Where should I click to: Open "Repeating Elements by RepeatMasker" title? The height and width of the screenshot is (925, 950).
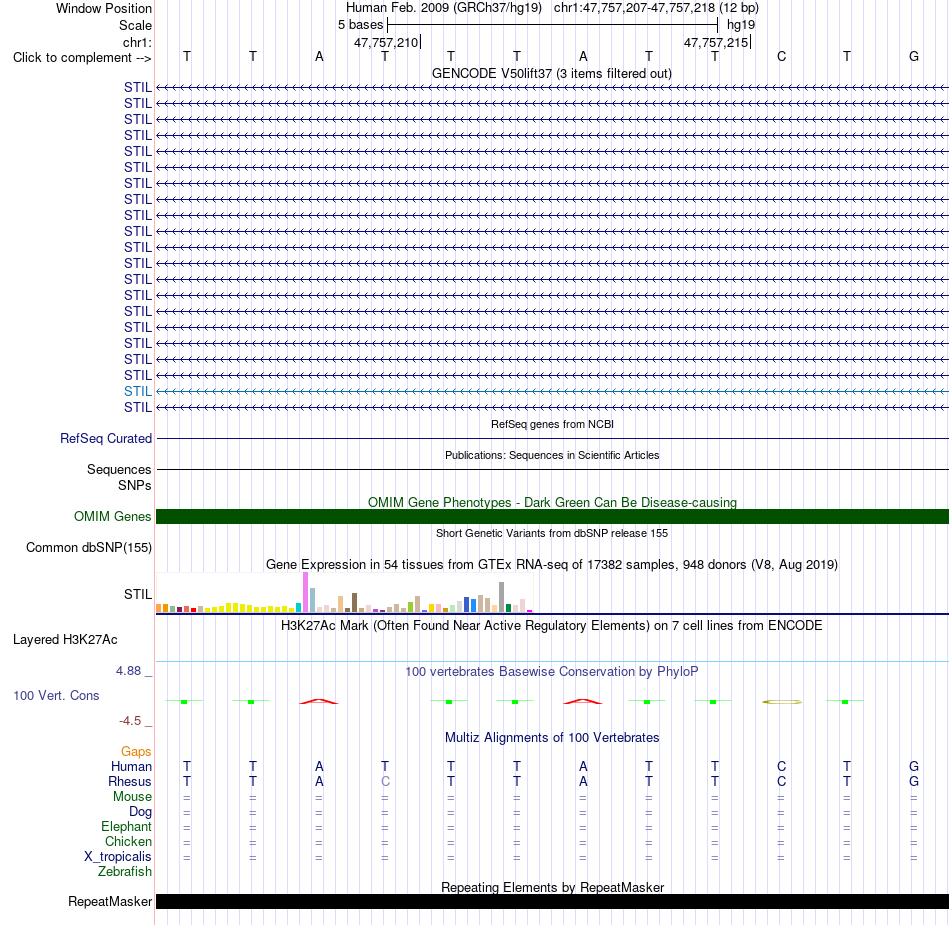tap(552, 887)
